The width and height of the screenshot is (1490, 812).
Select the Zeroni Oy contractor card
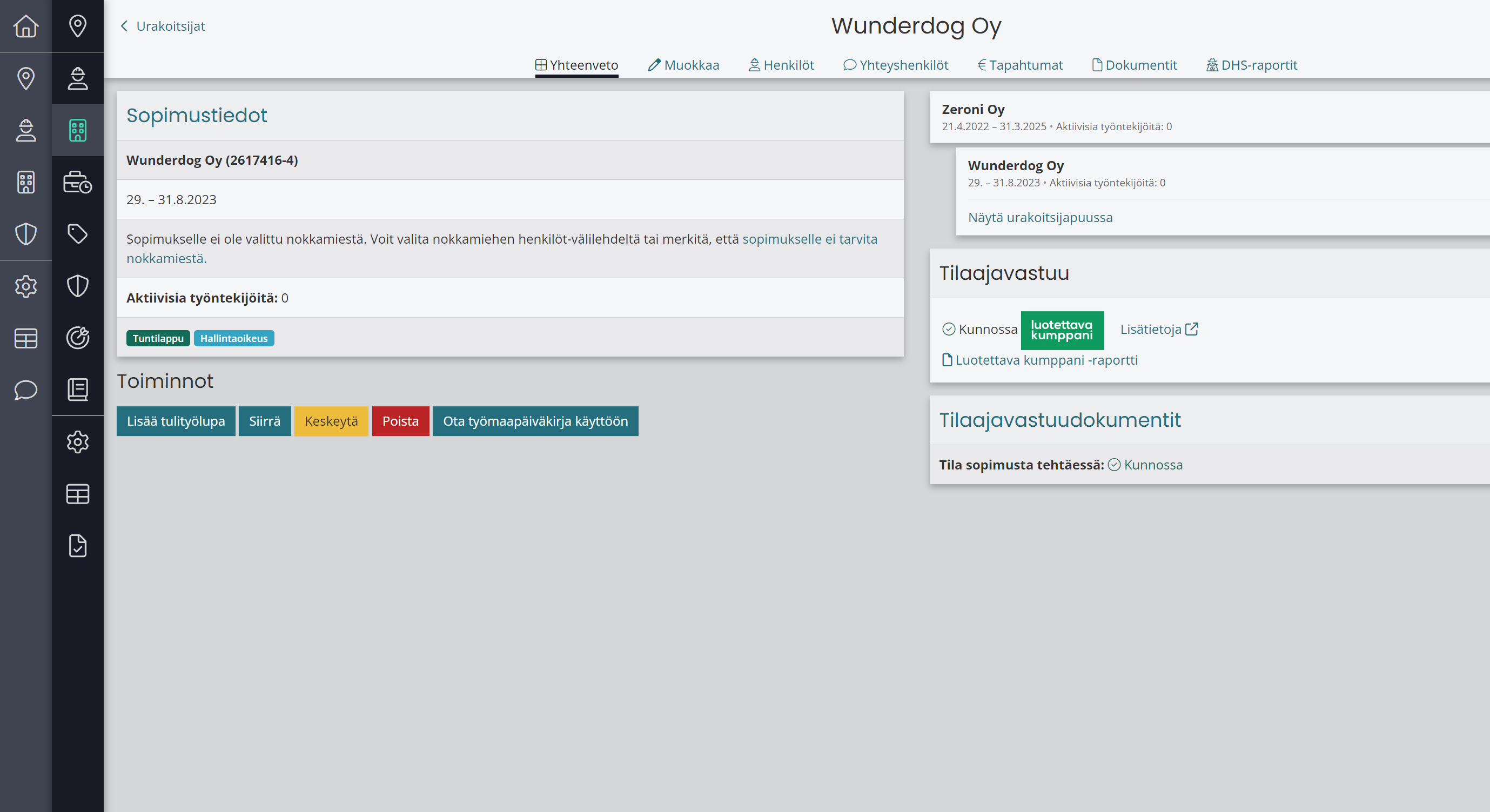click(x=1210, y=117)
